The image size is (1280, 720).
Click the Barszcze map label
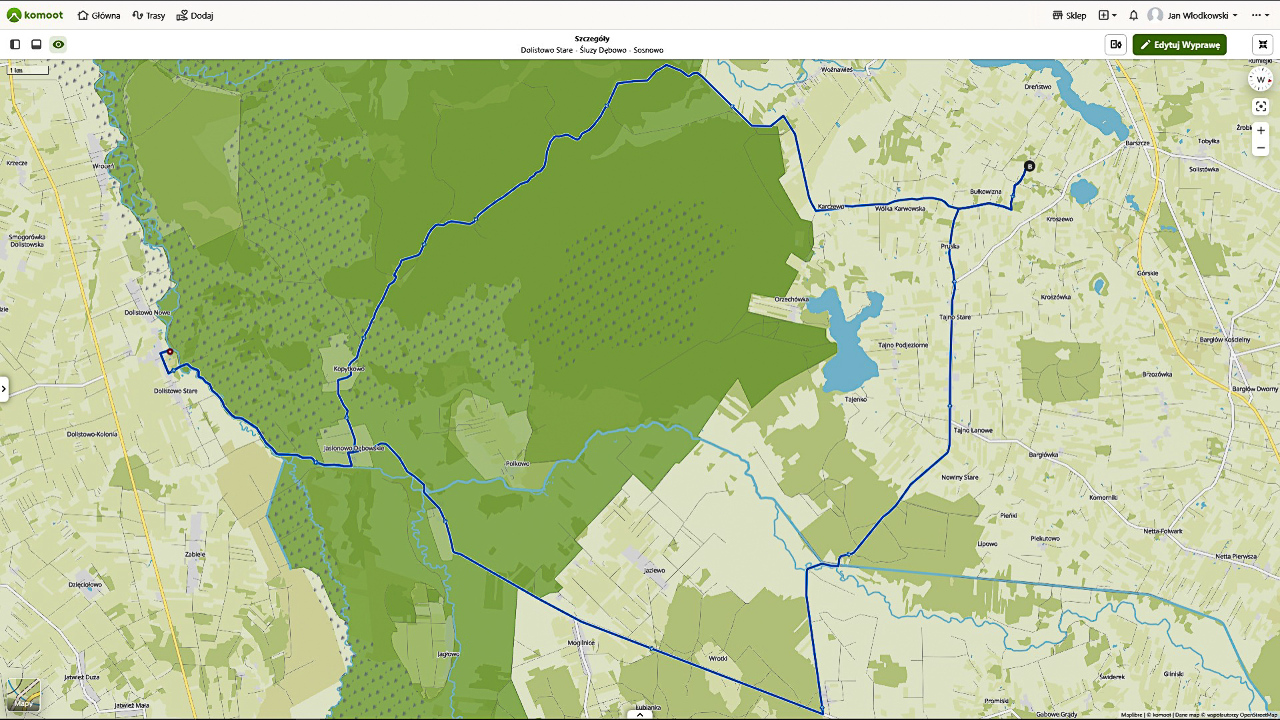[1138, 143]
